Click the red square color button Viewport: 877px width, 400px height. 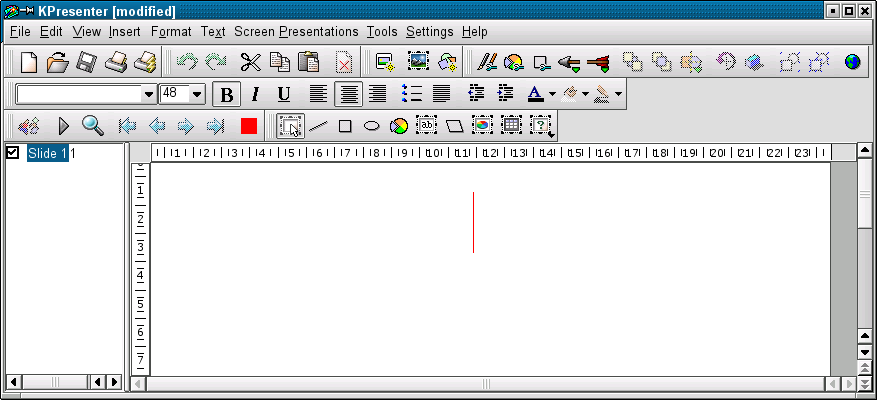tap(249, 126)
